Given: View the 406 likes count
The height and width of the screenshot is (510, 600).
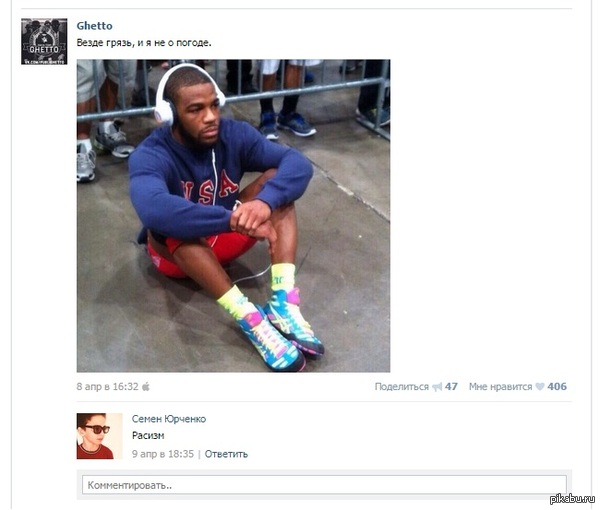Looking at the screenshot, I should [557, 387].
